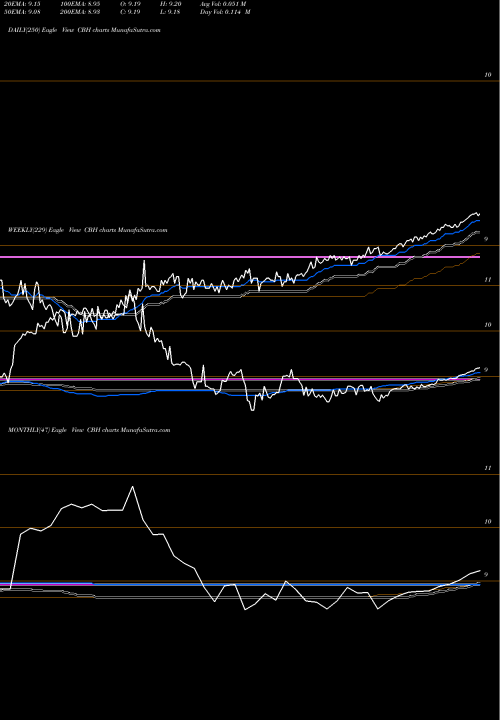The height and width of the screenshot is (720, 500).
Task: Click the weekly chart axis label 11
Action: 489,280
